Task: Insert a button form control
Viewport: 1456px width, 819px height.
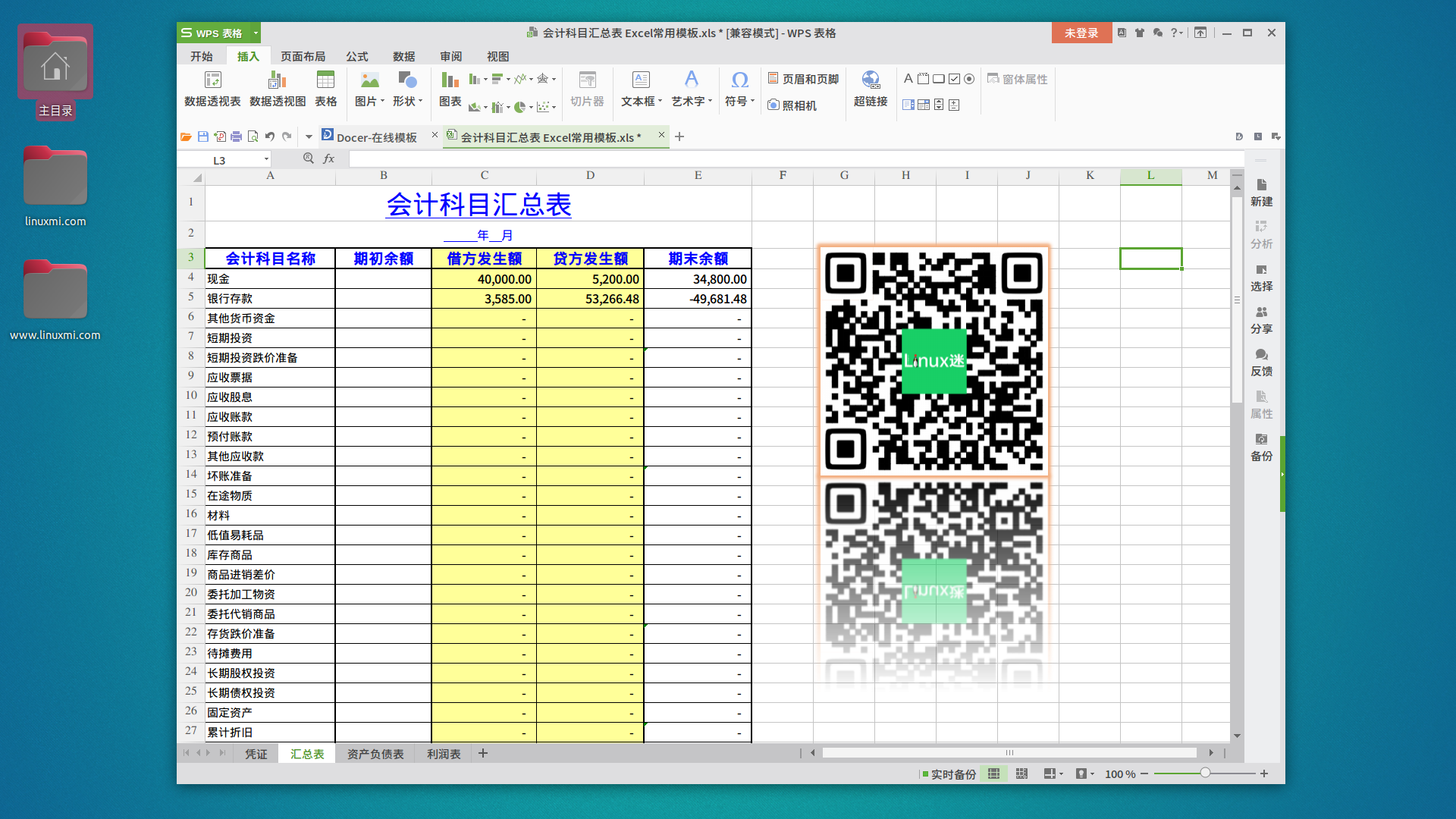Action: pos(938,79)
